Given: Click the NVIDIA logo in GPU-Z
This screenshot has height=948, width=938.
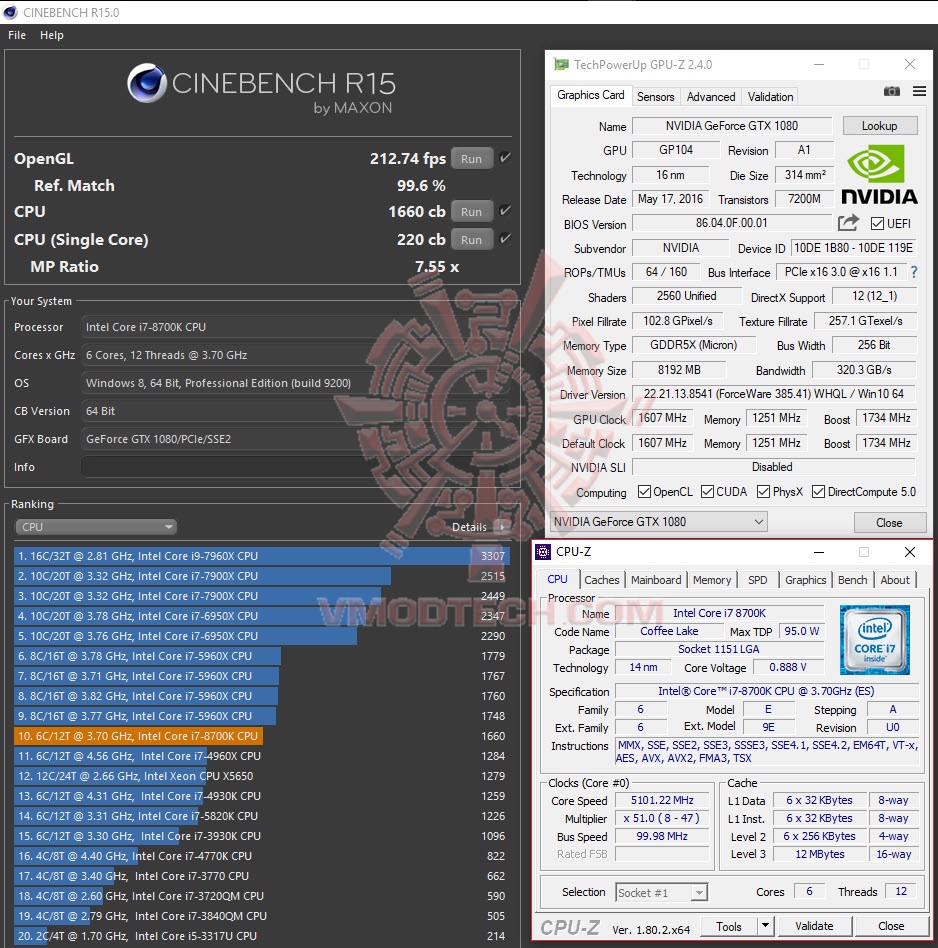Looking at the screenshot, I should point(879,175).
